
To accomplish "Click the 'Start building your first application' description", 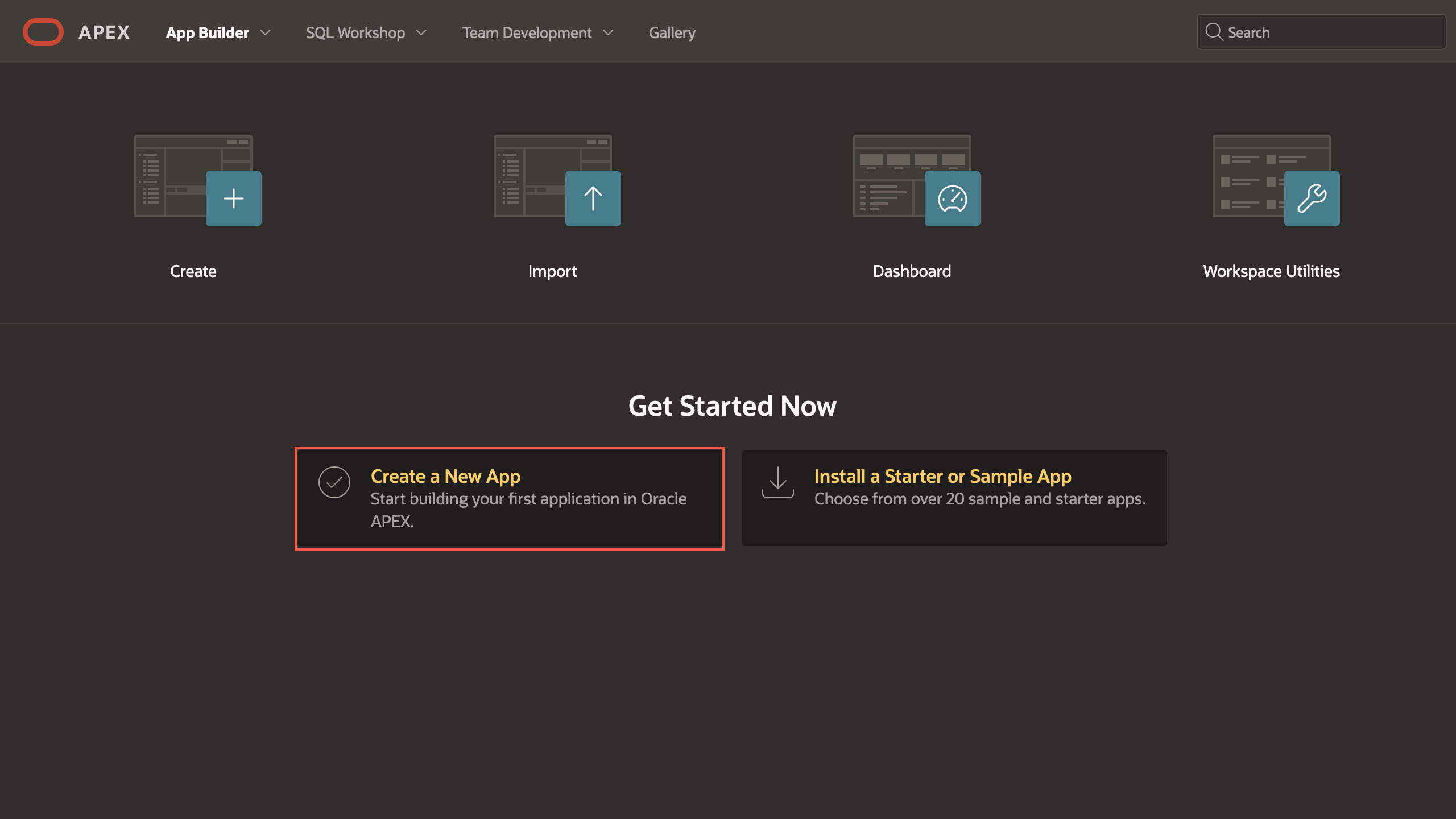I will [528, 510].
